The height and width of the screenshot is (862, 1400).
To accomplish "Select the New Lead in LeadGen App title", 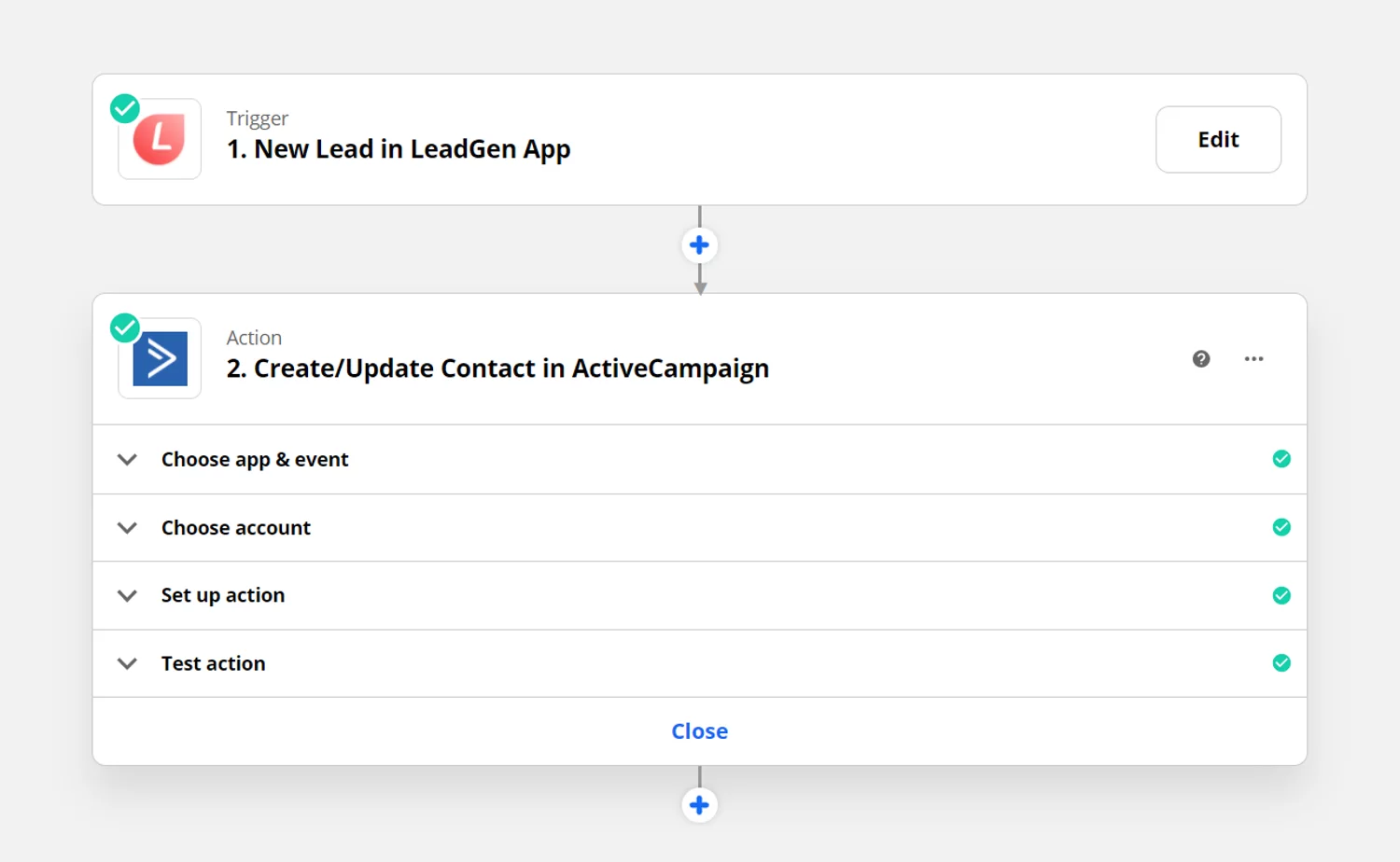I will point(399,149).
